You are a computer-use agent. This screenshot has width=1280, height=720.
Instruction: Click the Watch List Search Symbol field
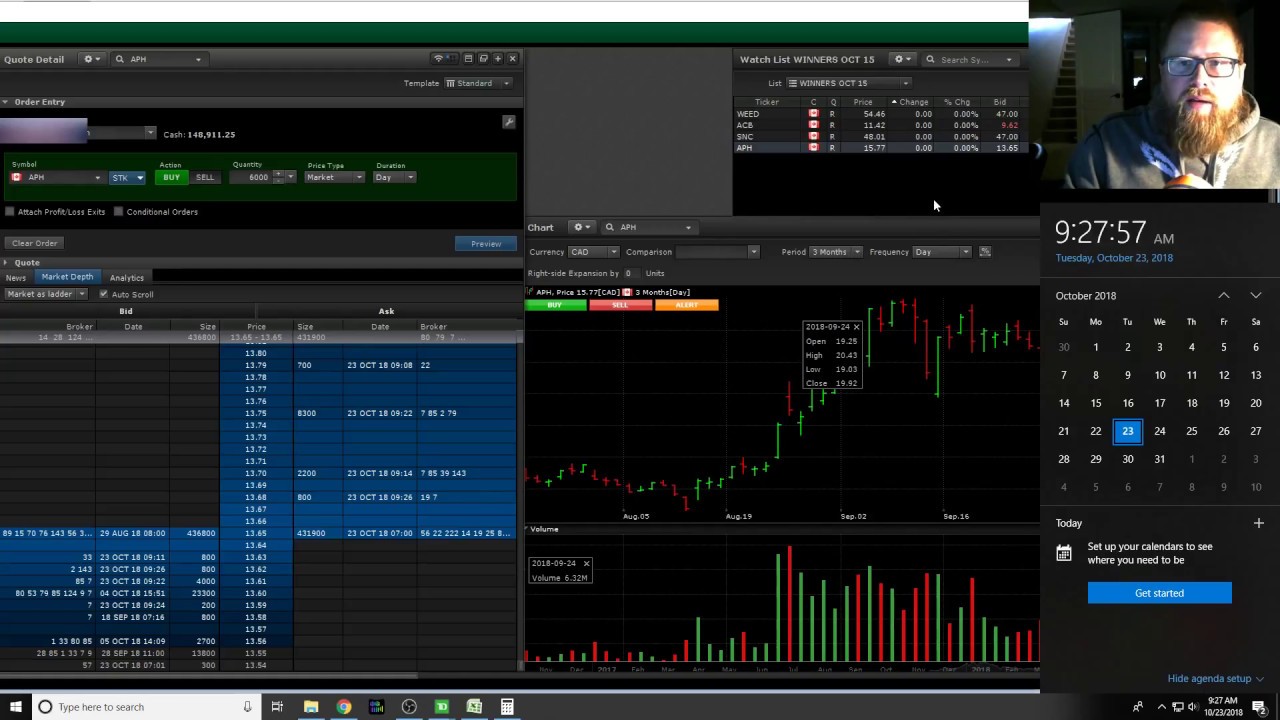[970, 59]
